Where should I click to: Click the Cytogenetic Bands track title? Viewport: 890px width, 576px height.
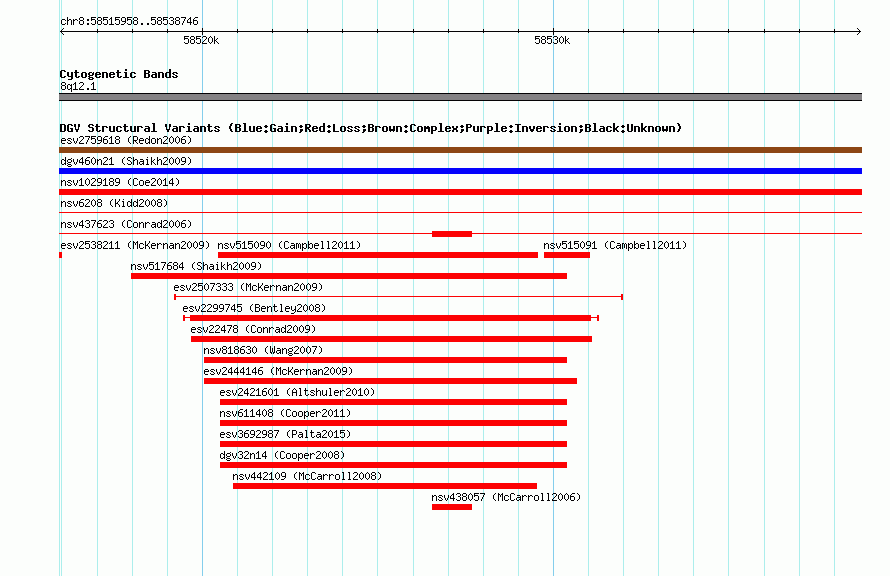(119, 74)
